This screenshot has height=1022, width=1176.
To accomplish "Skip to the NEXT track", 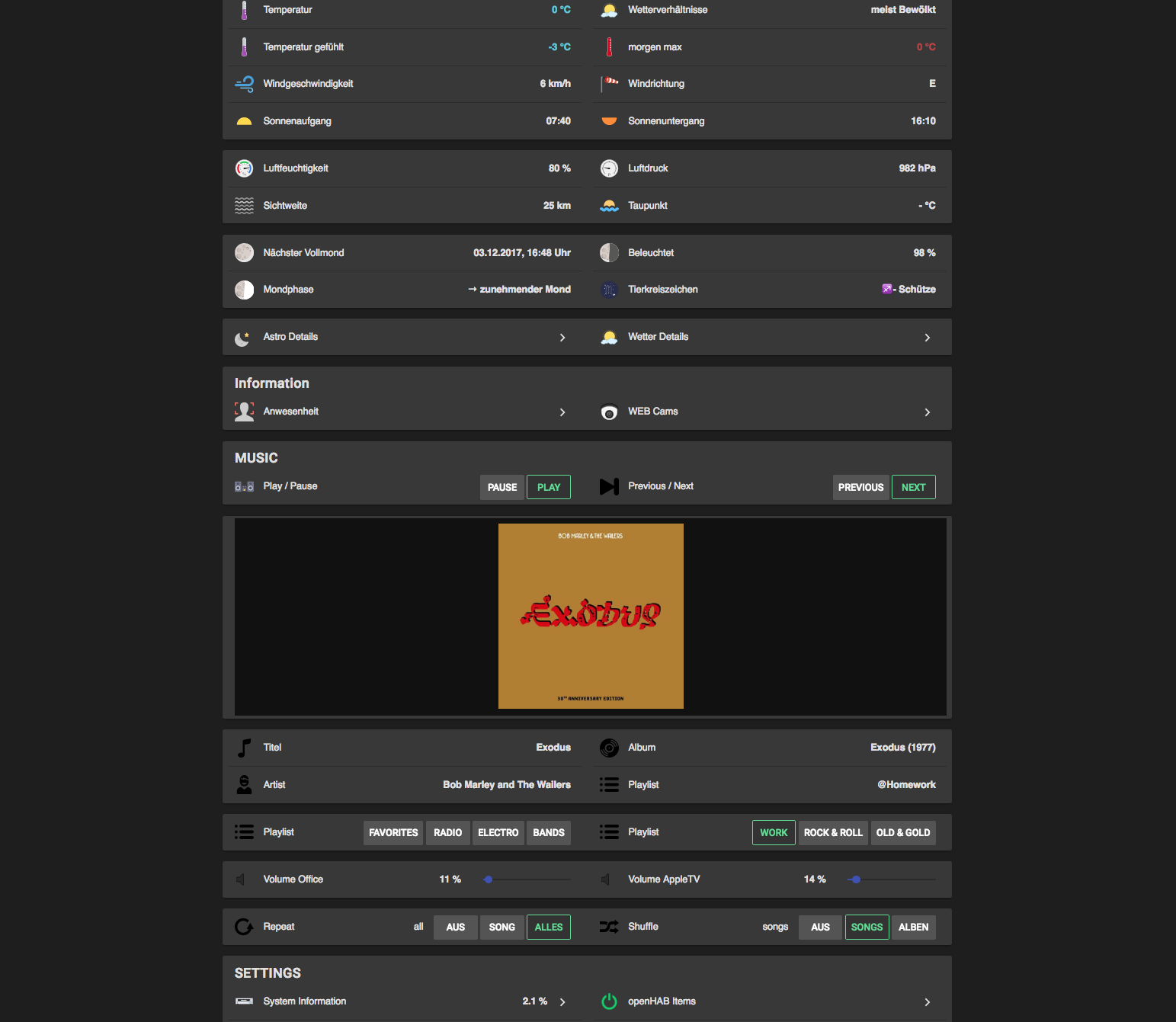I will pyautogui.click(x=914, y=488).
